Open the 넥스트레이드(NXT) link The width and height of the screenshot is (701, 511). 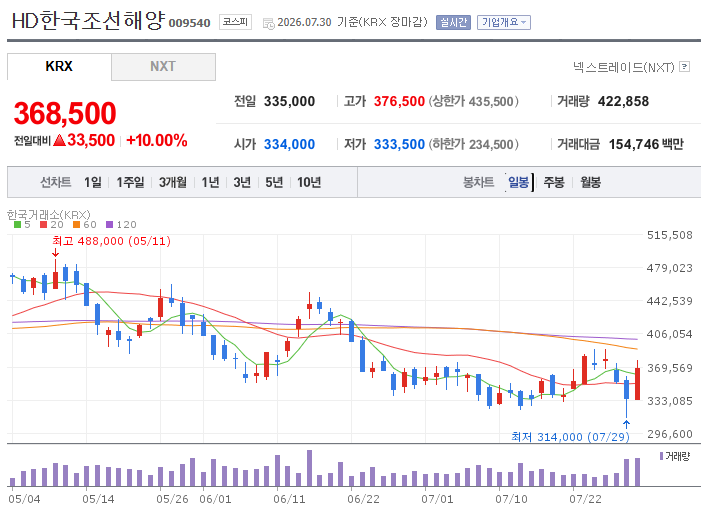(624, 67)
